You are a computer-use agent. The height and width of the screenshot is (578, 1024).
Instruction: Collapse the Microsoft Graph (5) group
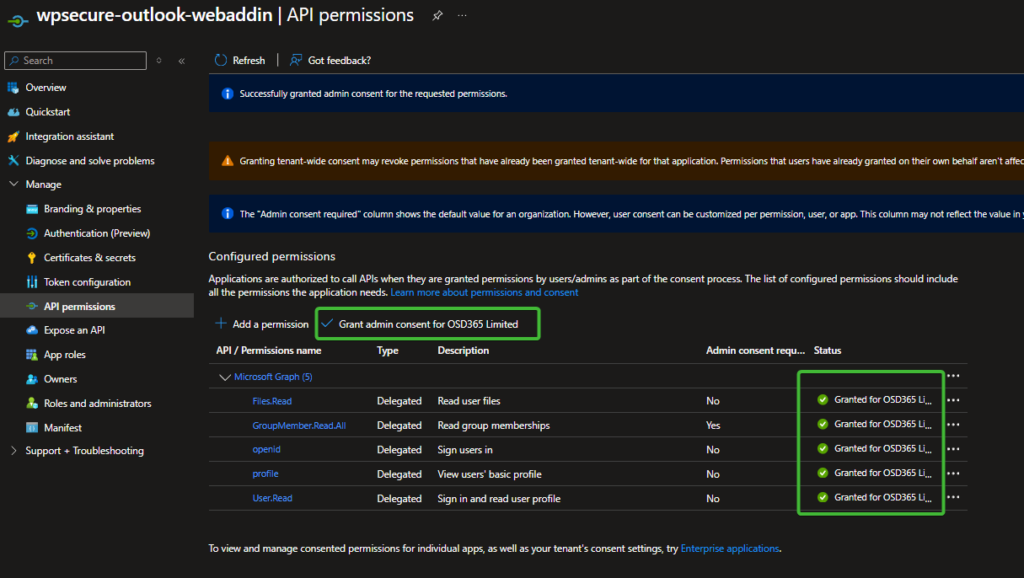224,377
